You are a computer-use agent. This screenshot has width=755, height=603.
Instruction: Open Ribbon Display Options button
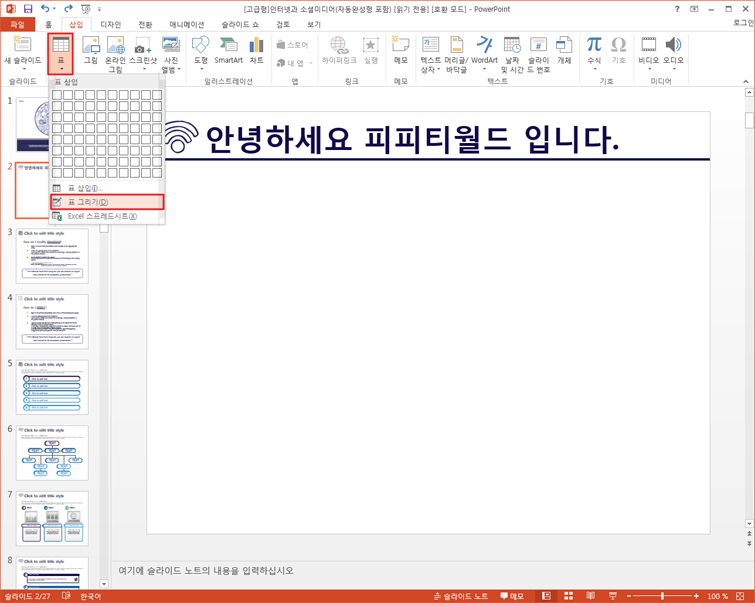694,9
